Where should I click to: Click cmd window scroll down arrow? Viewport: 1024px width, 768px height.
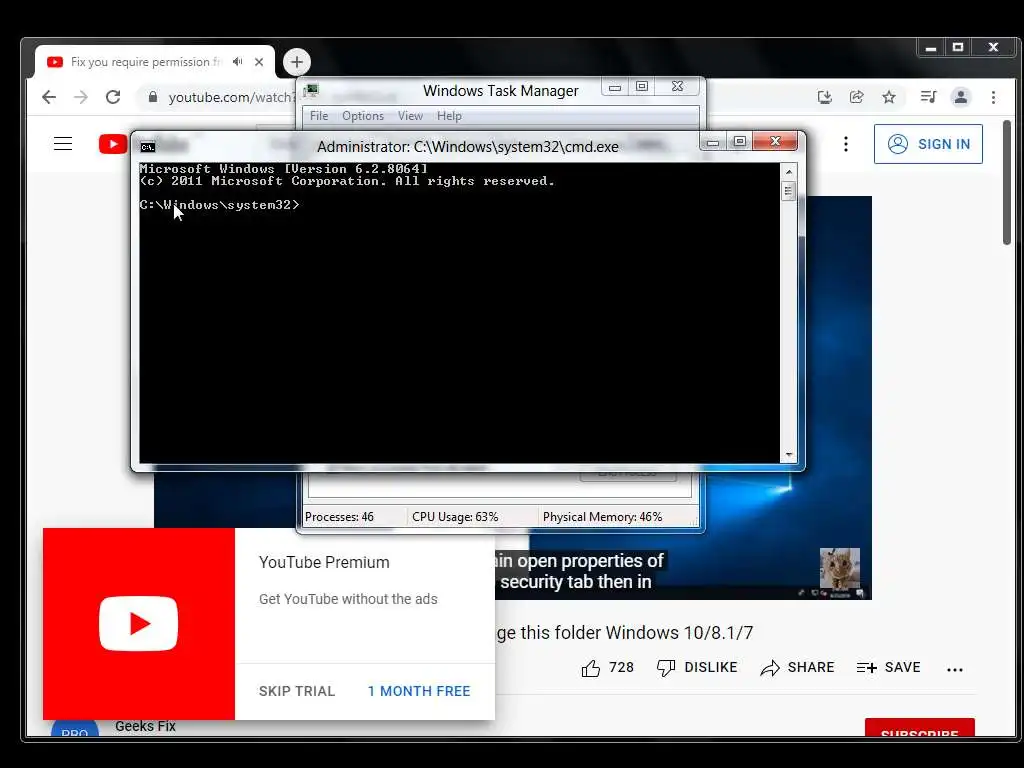tap(789, 455)
